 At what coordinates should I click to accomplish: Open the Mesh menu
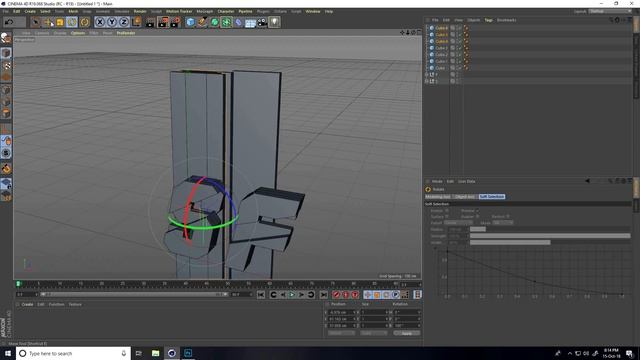[73, 11]
